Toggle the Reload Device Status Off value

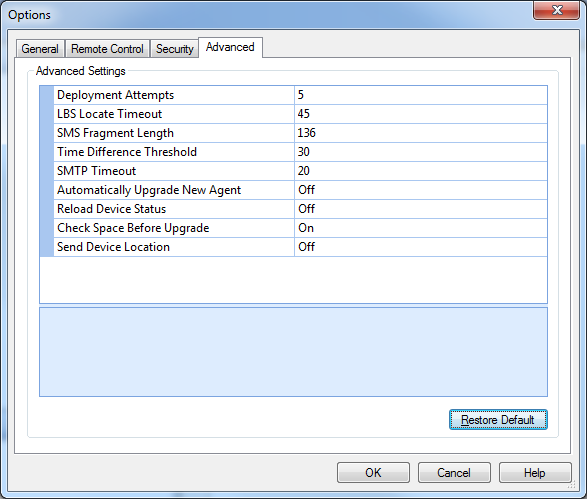pos(421,209)
